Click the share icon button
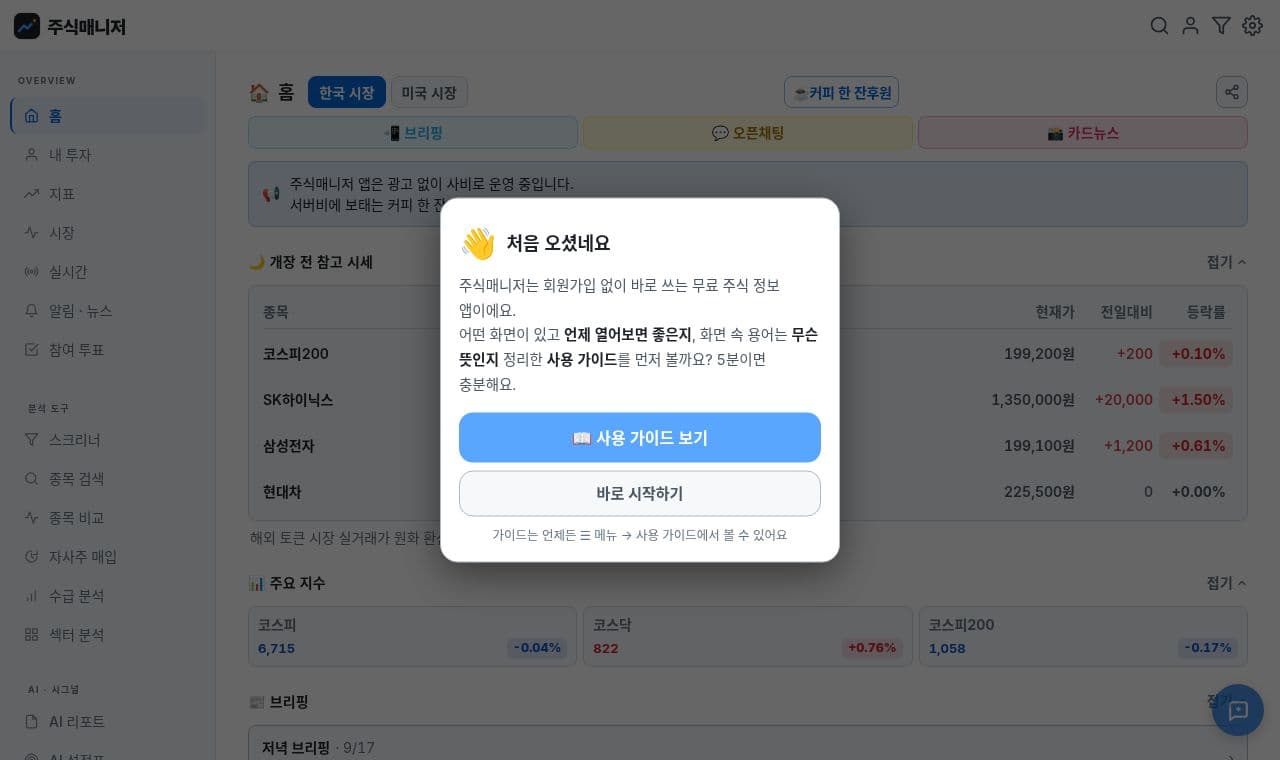This screenshot has height=760, width=1280. coord(1232,92)
